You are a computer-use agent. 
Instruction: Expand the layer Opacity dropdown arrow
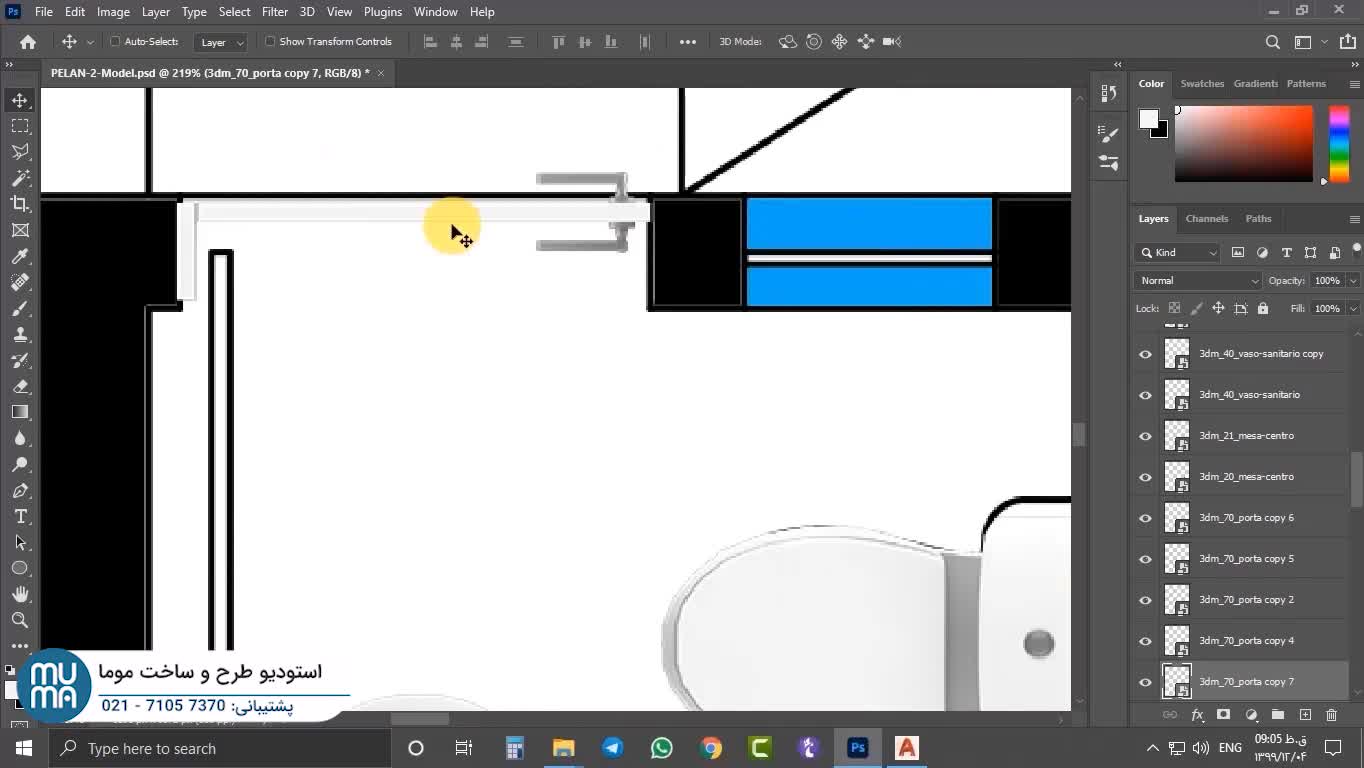[x=1353, y=281]
